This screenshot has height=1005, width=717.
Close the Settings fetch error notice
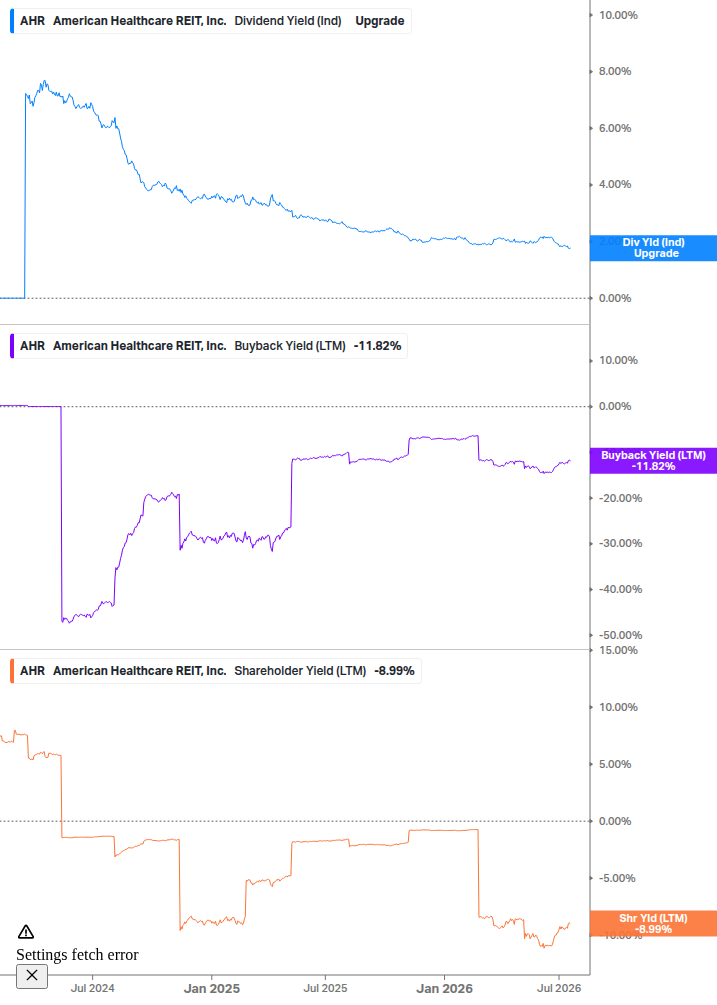pyautogui.click(x=32, y=976)
